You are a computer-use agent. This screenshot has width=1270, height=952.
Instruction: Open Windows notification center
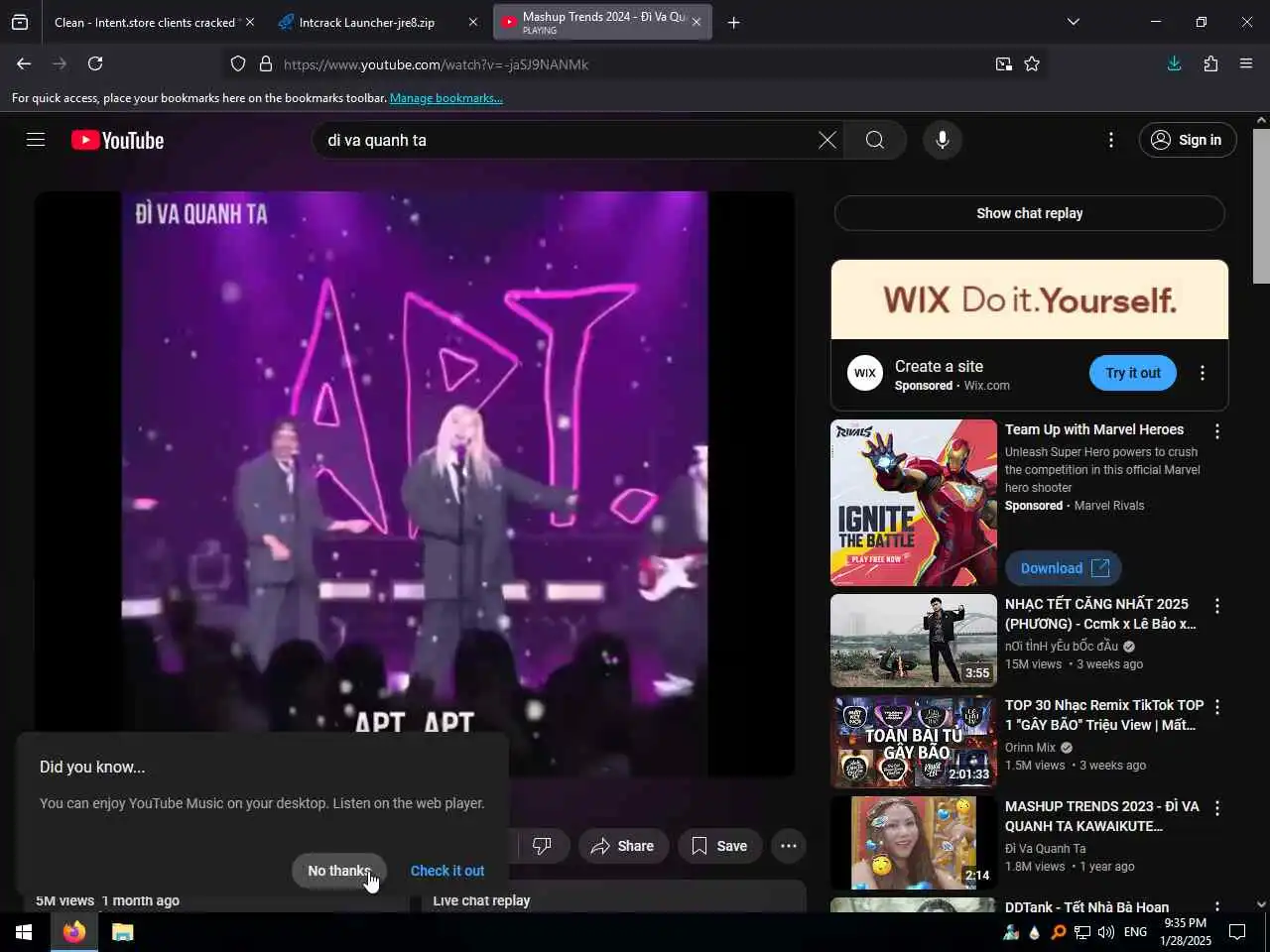[1237, 932]
